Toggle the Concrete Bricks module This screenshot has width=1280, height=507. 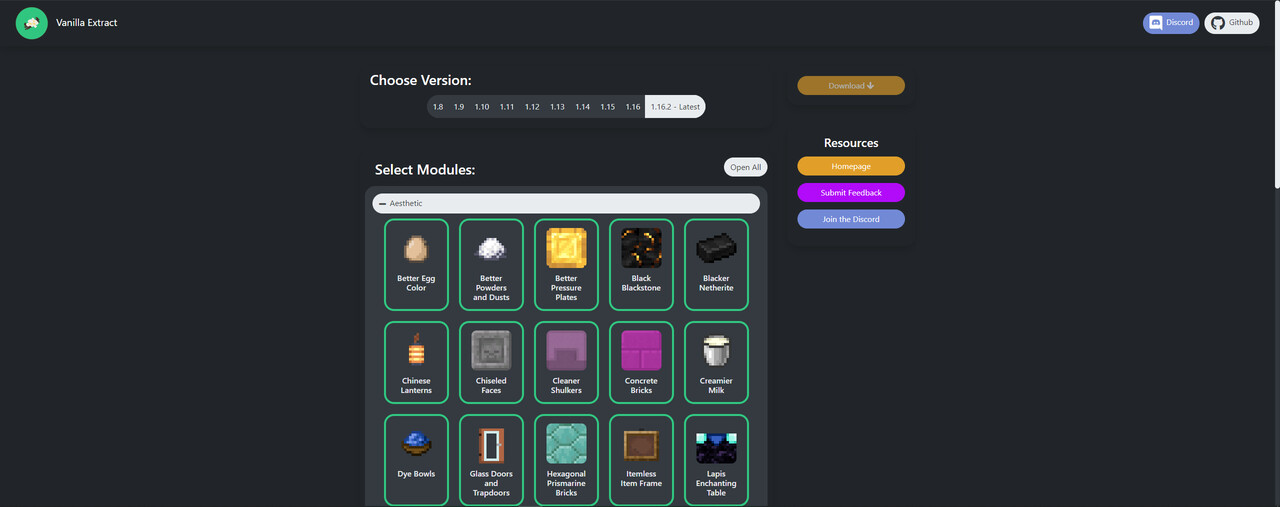tap(641, 363)
